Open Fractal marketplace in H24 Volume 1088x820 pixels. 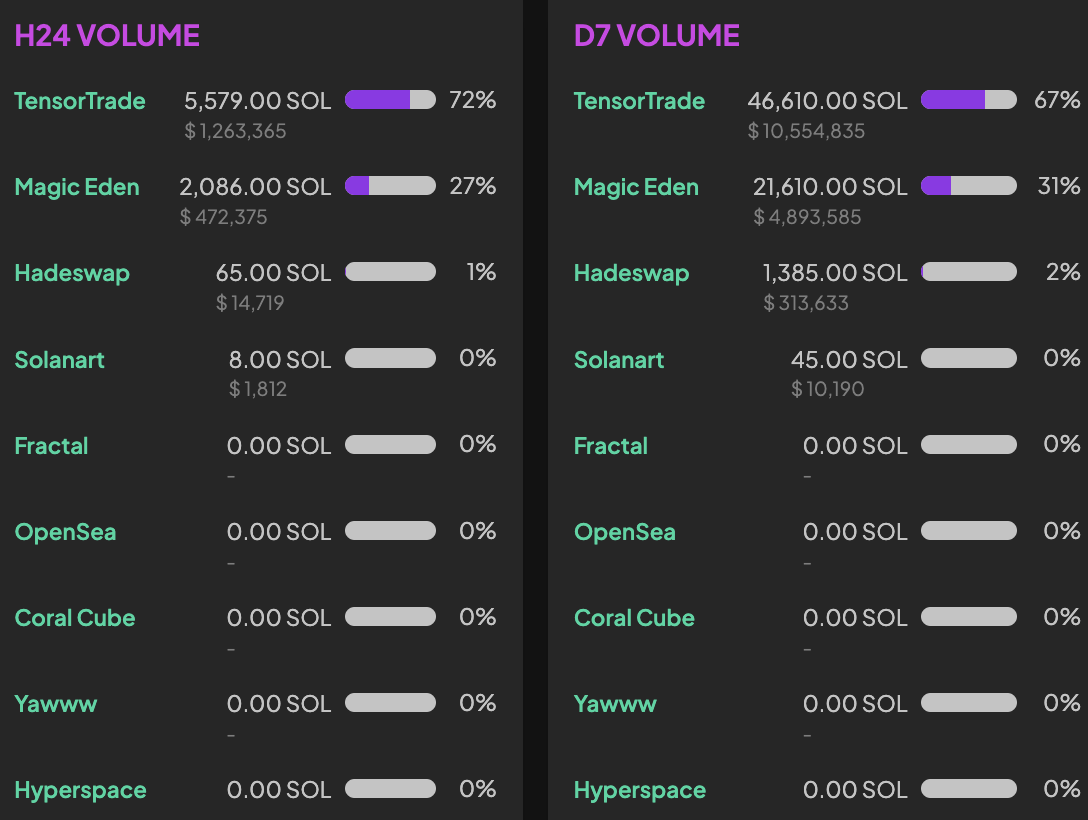click(x=51, y=446)
